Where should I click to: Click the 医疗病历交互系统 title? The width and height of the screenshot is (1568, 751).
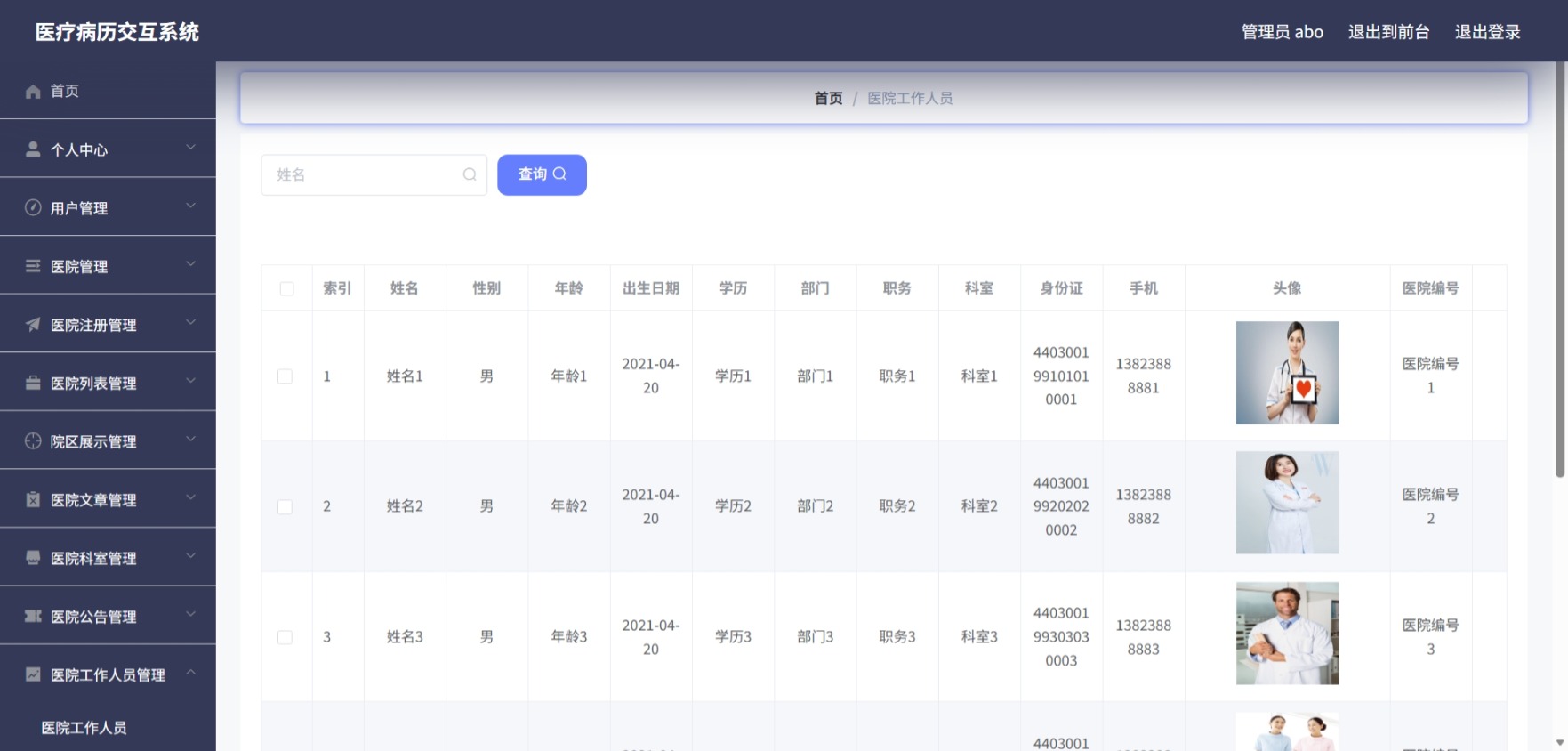(117, 32)
